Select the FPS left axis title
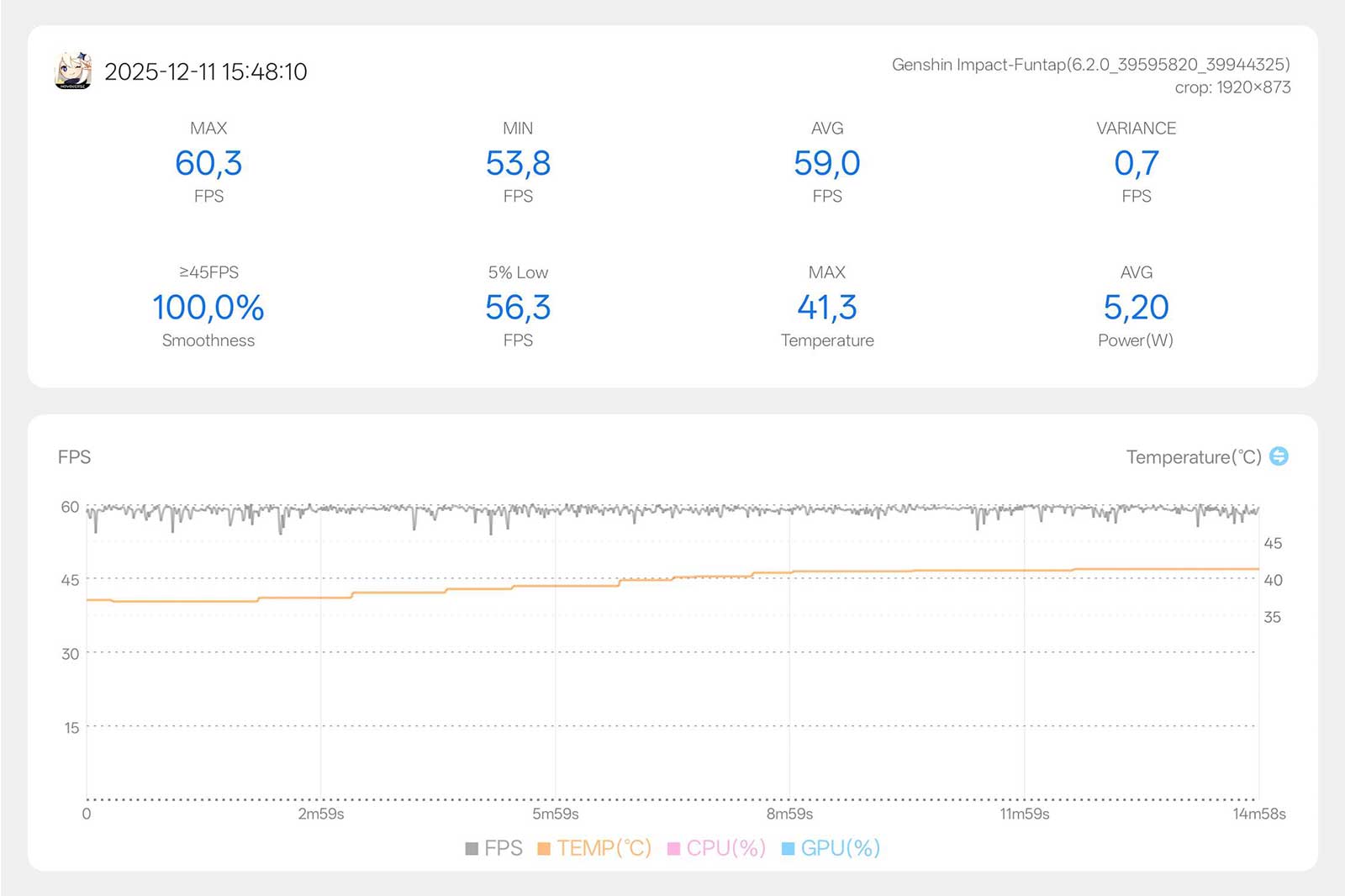1345x896 pixels. tap(74, 457)
